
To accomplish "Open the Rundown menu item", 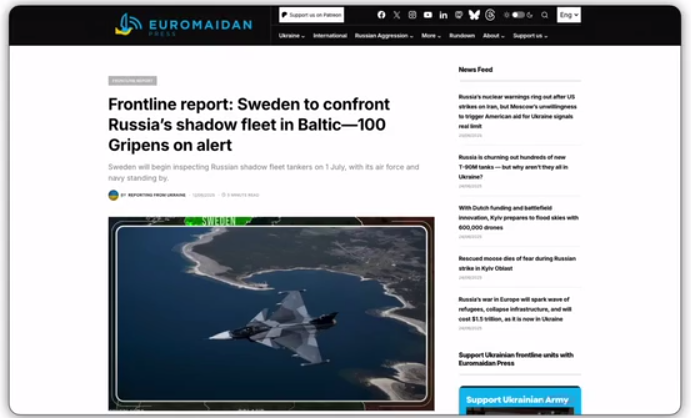I will tap(462, 36).
